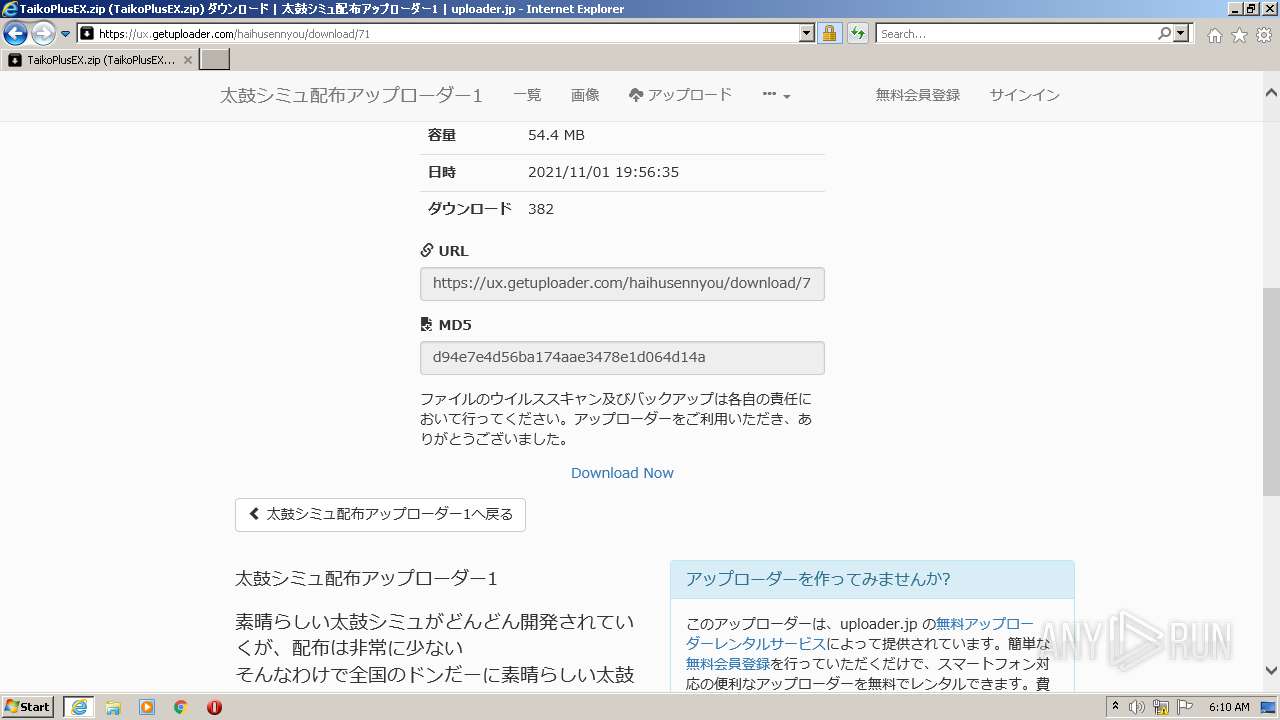Open the 一覧 navigation item
The image size is (1280, 720).
527,95
